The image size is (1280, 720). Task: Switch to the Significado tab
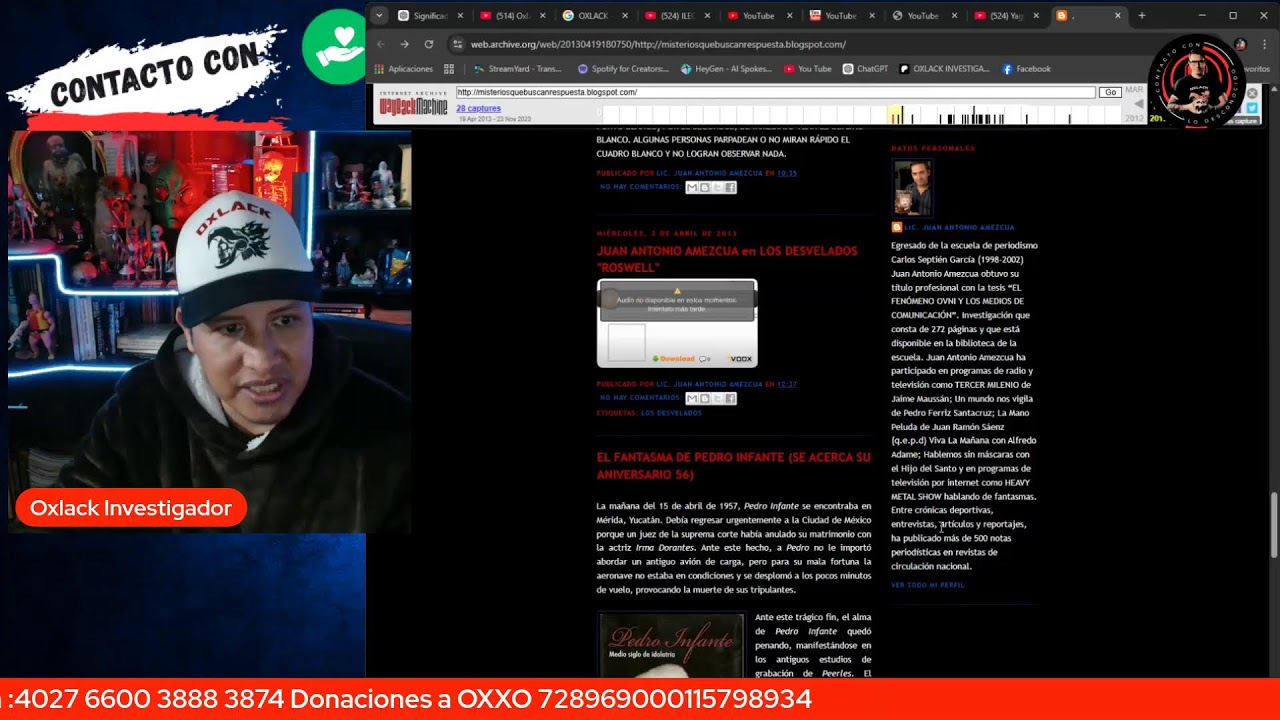tap(430, 16)
